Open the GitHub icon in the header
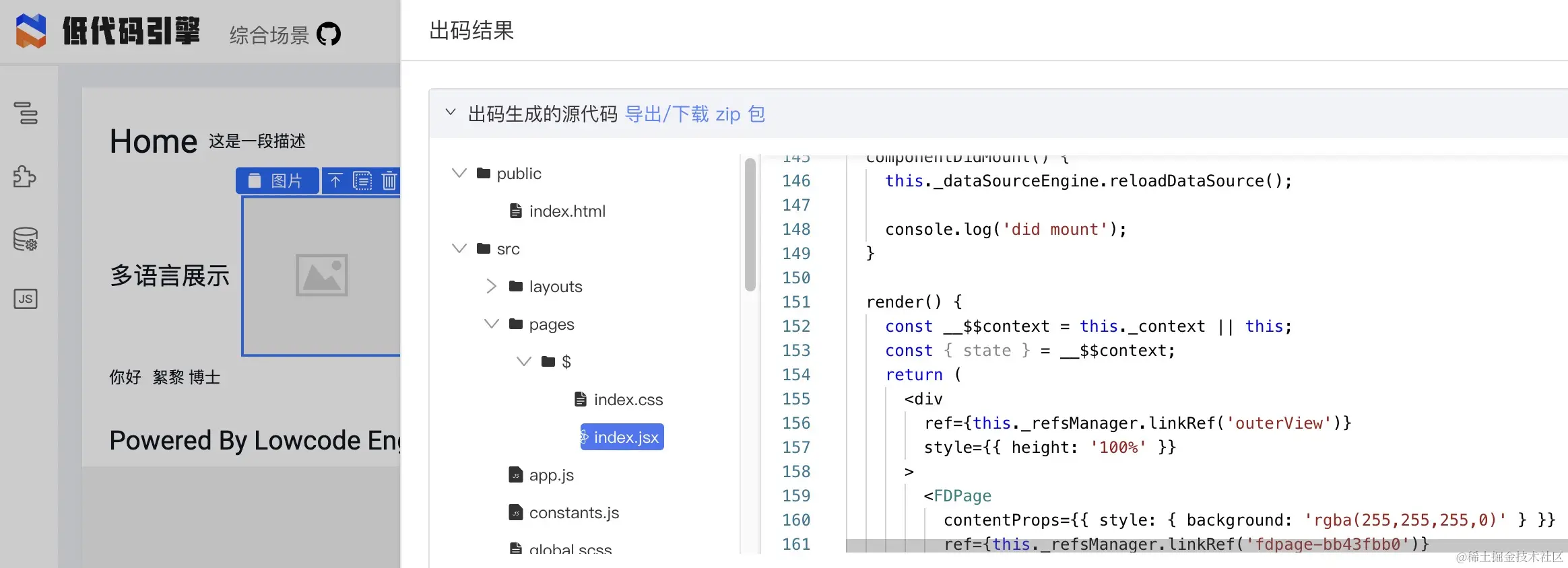This screenshot has width=1568, height=568. 329,34
